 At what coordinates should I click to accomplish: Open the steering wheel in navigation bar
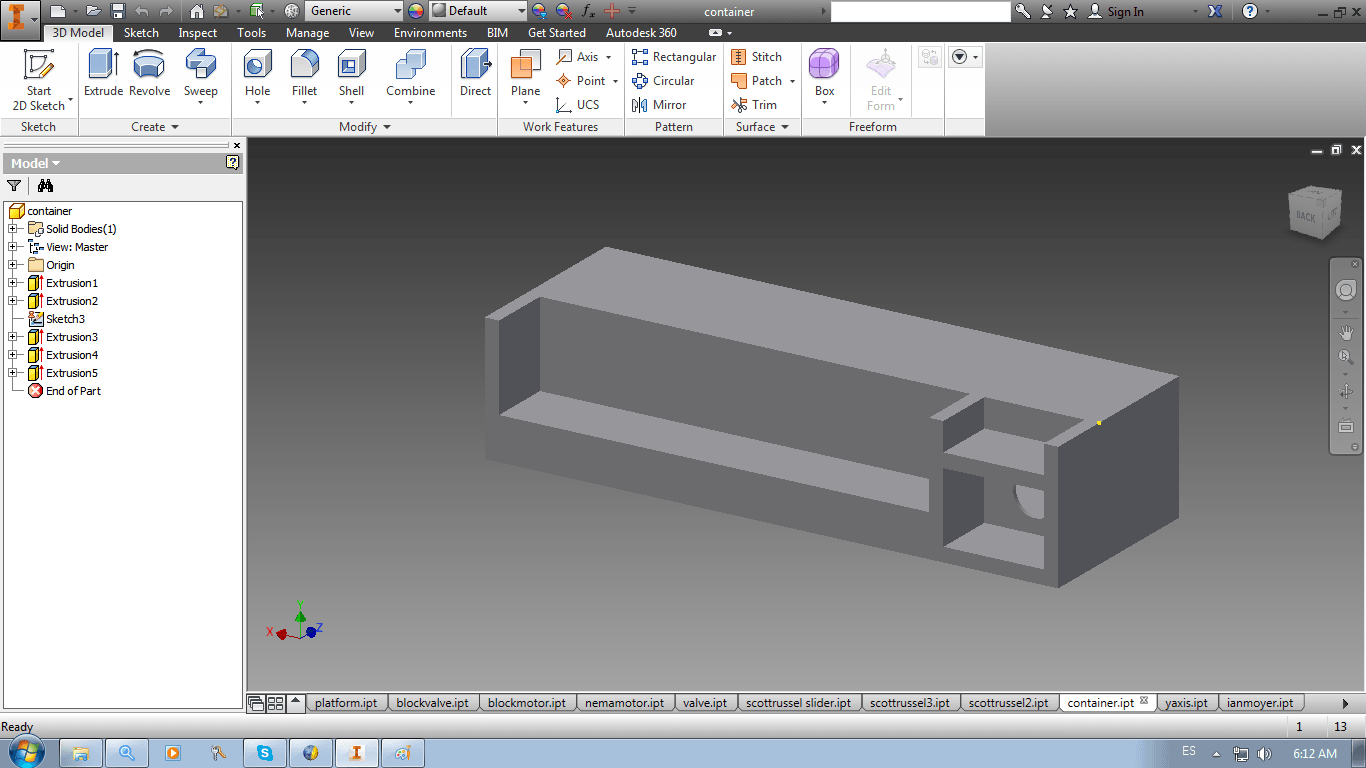(1346, 290)
